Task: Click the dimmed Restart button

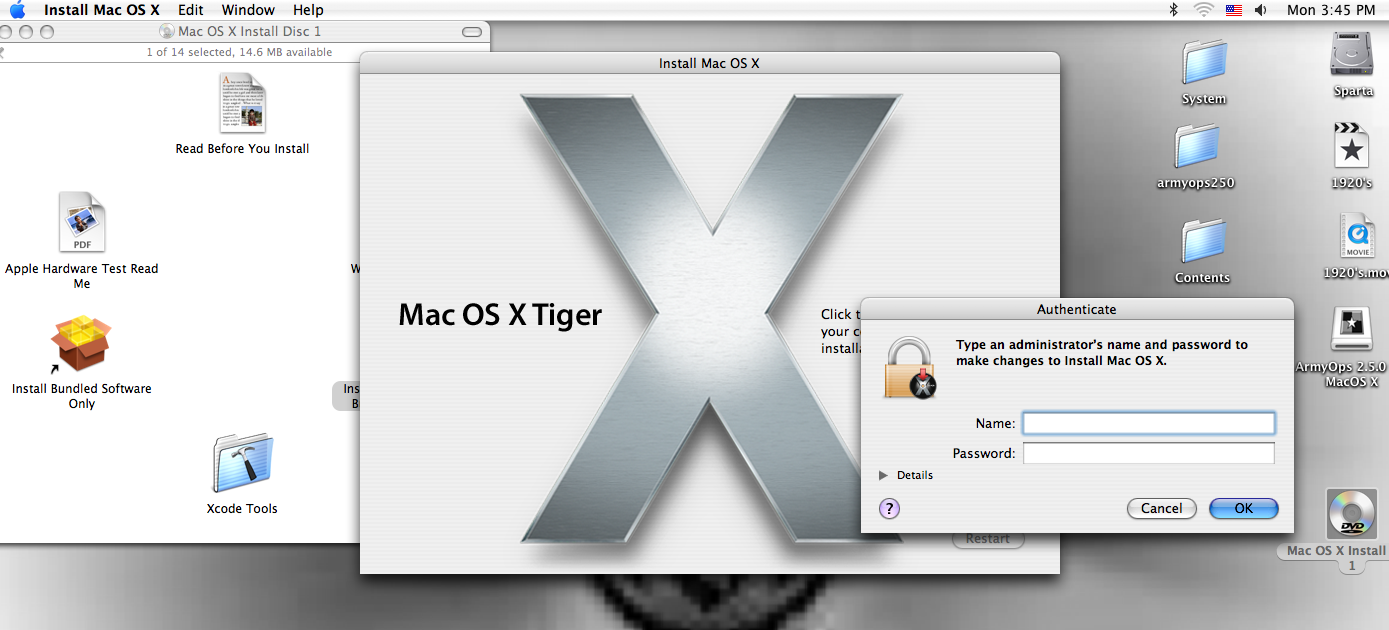Action: click(x=987, y=539)
